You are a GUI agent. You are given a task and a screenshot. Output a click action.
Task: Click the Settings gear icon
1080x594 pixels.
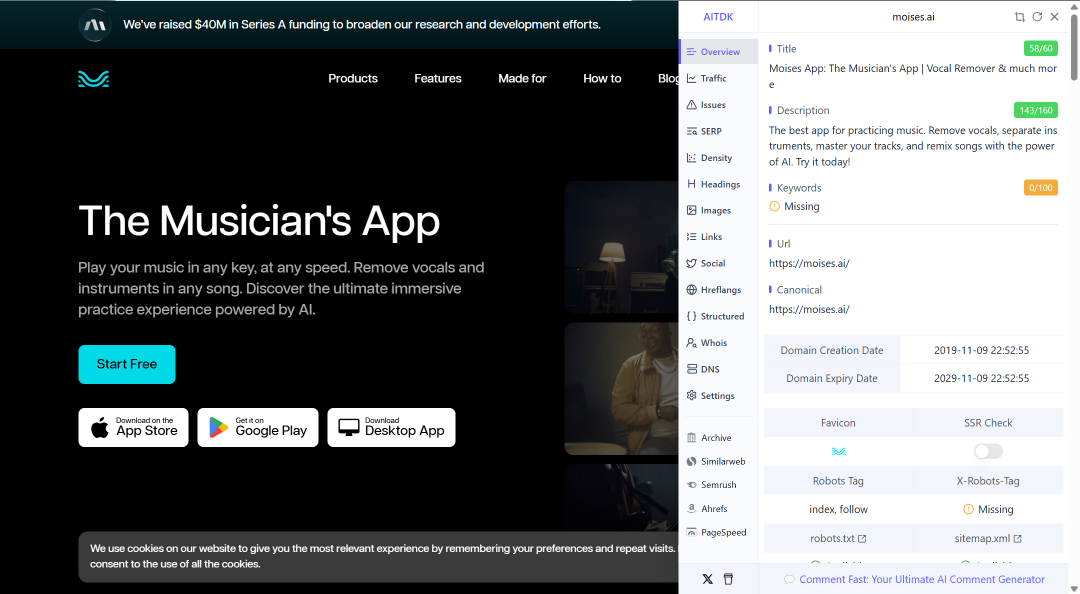click(692, 396)
